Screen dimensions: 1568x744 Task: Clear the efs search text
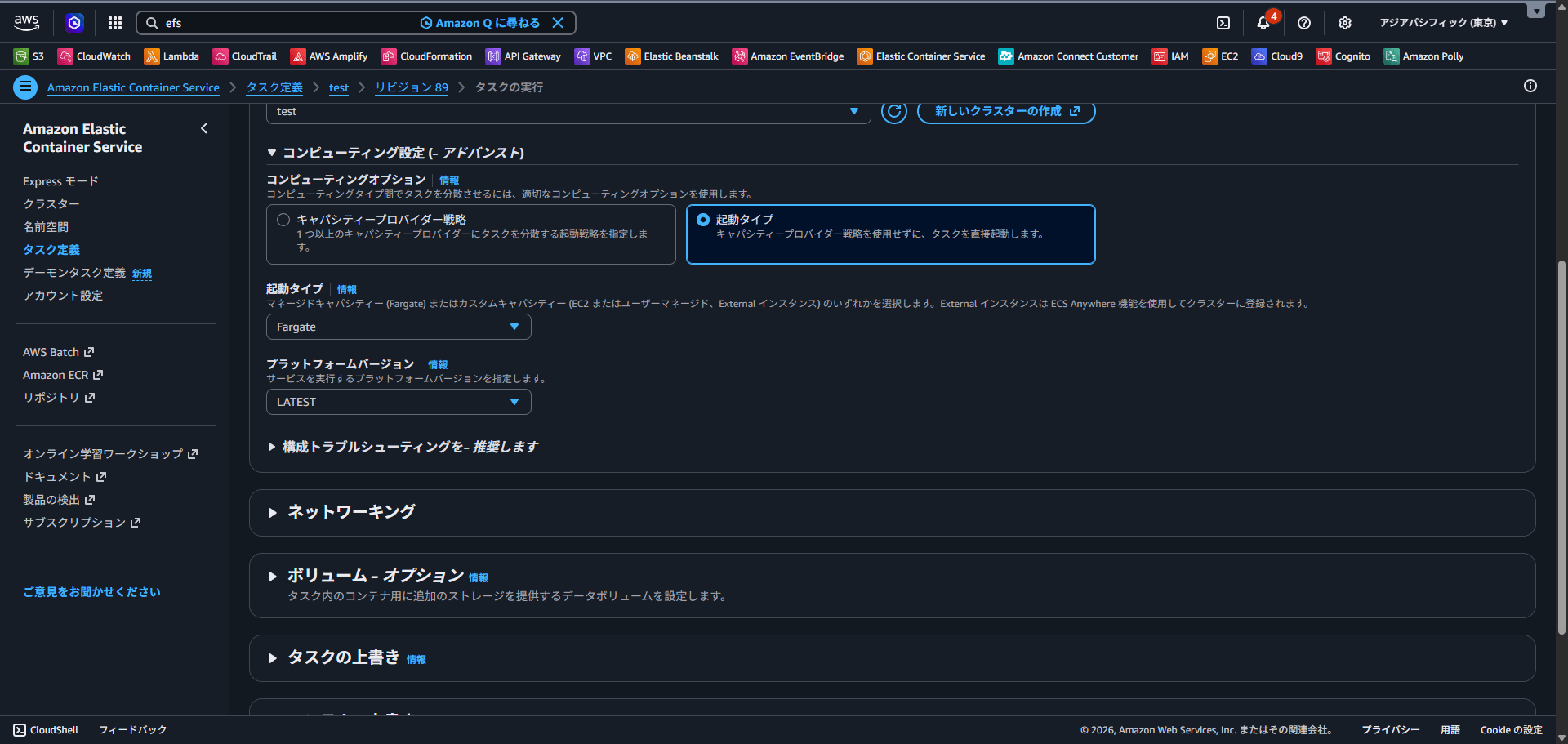point(558,23)
